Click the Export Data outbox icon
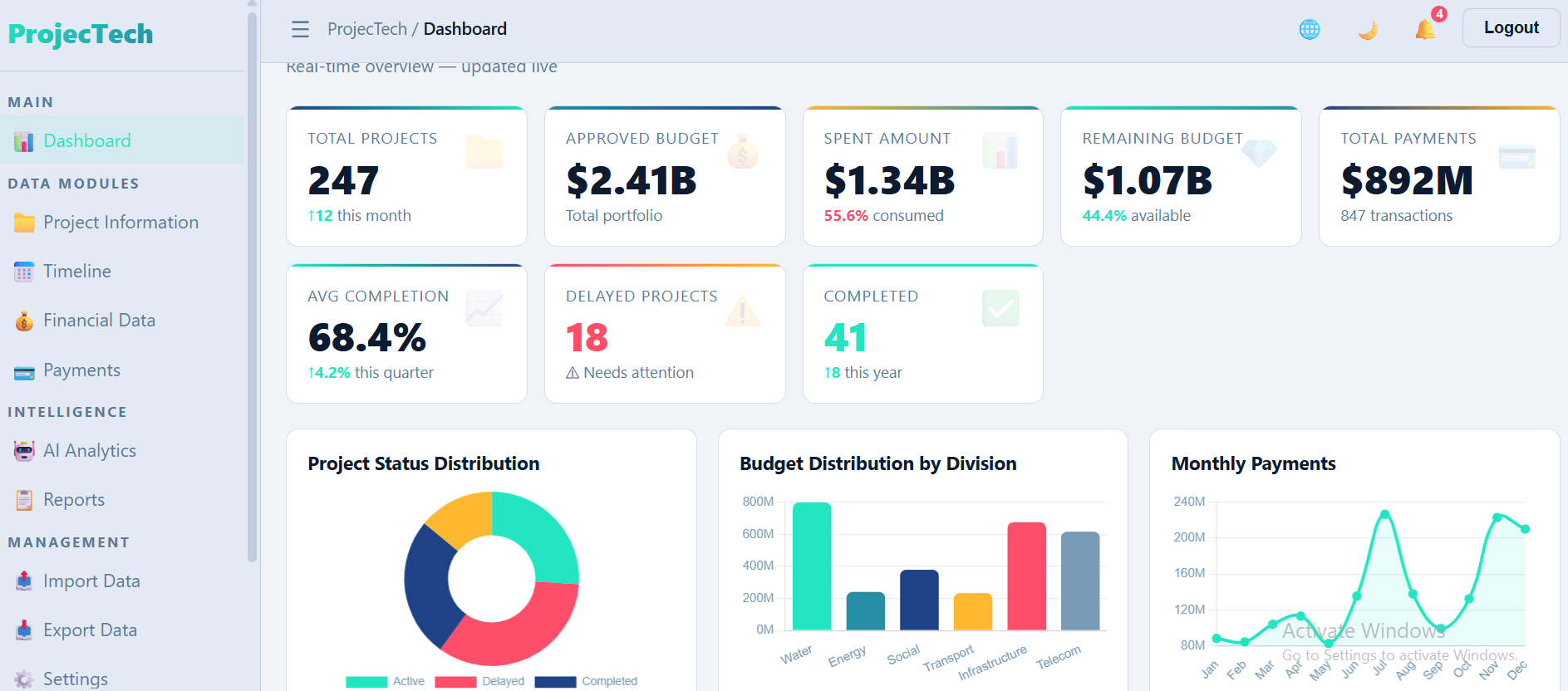Viewport: 1568px width, 691px height. click(24, 630)
